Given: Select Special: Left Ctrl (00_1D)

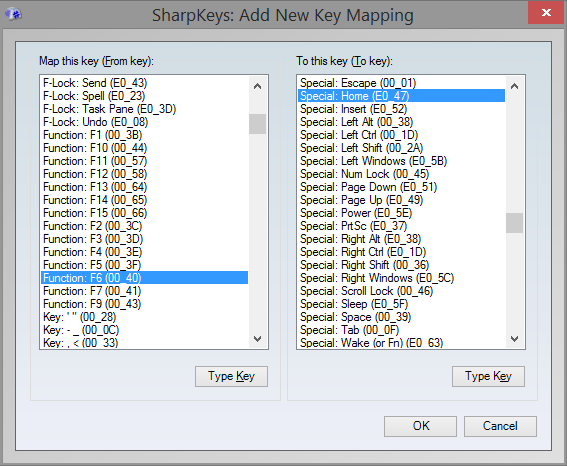Looking at the screenshot, I should point(401,135).
